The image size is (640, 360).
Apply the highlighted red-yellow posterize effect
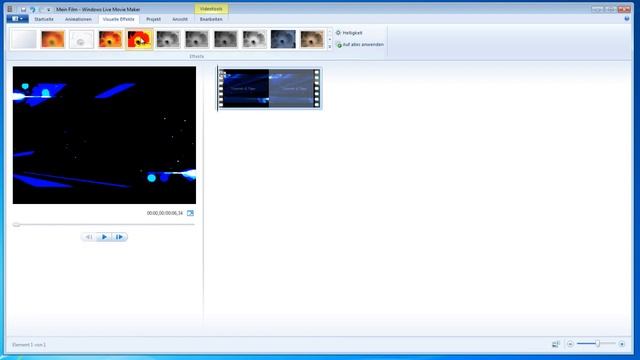pos(139,40)
